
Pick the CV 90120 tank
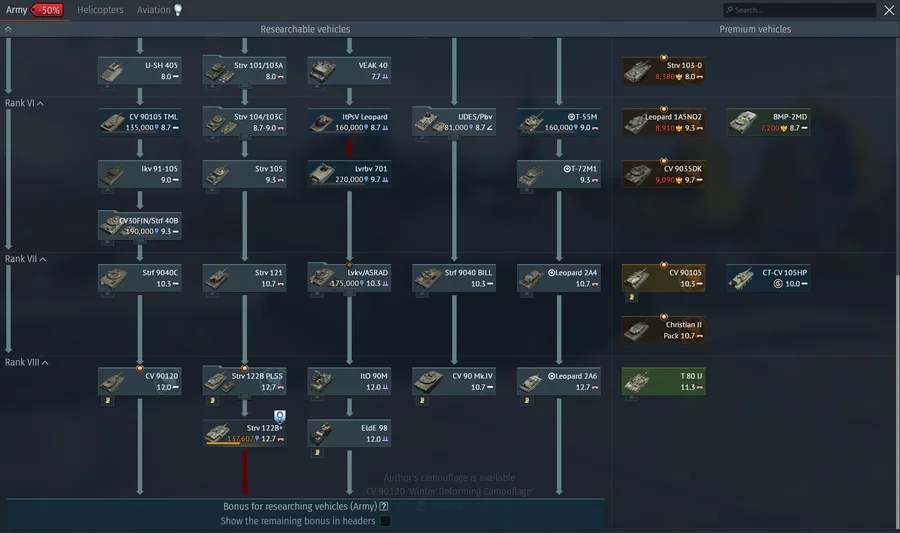click(140, 381)
